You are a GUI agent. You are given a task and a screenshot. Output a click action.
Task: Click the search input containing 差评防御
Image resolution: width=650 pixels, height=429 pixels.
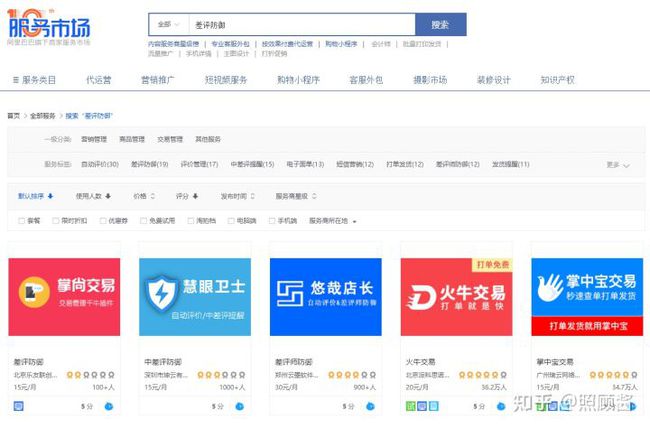coord(302,24)
